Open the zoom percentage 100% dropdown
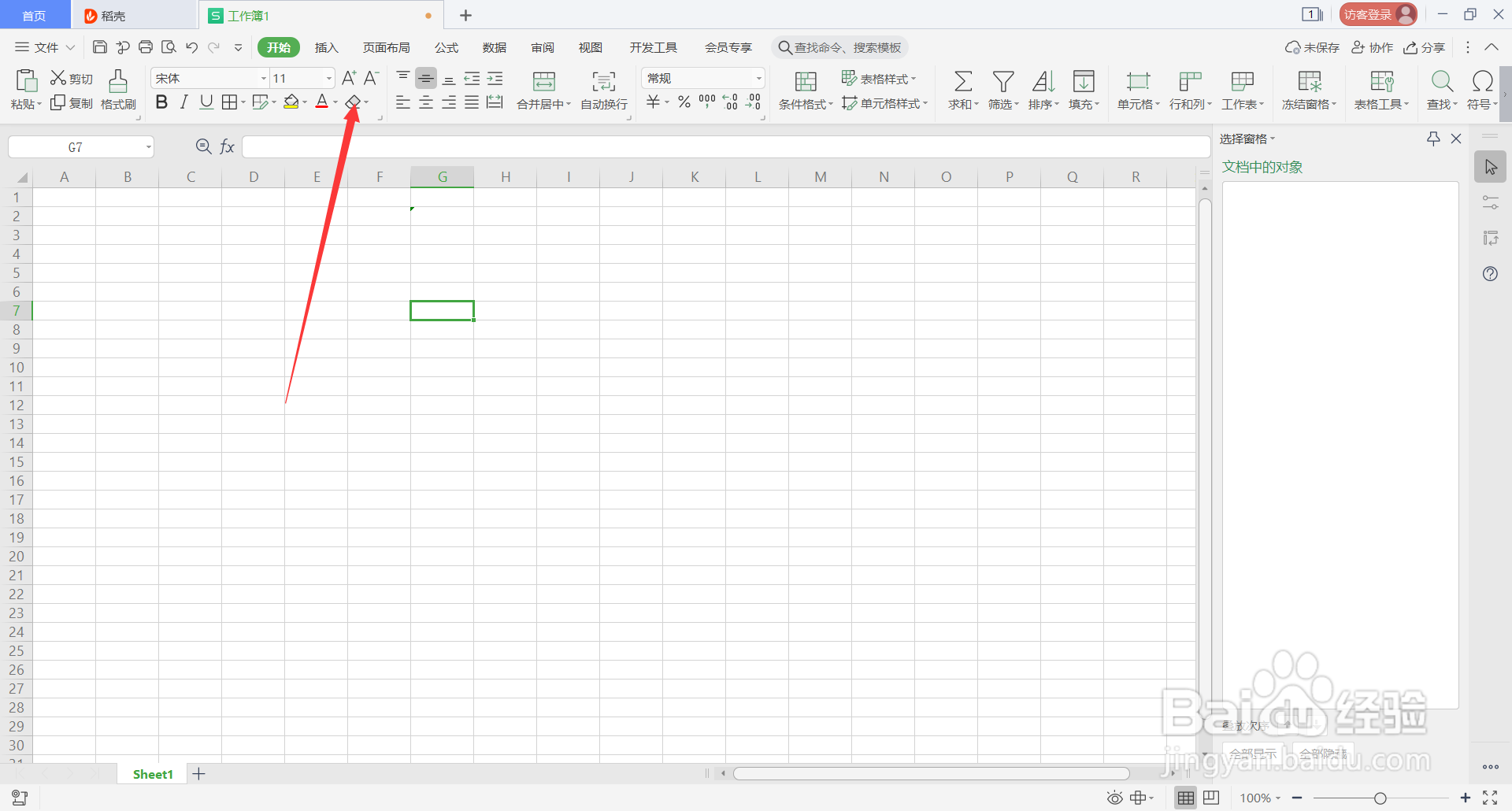 click(x=1261, y=798)
